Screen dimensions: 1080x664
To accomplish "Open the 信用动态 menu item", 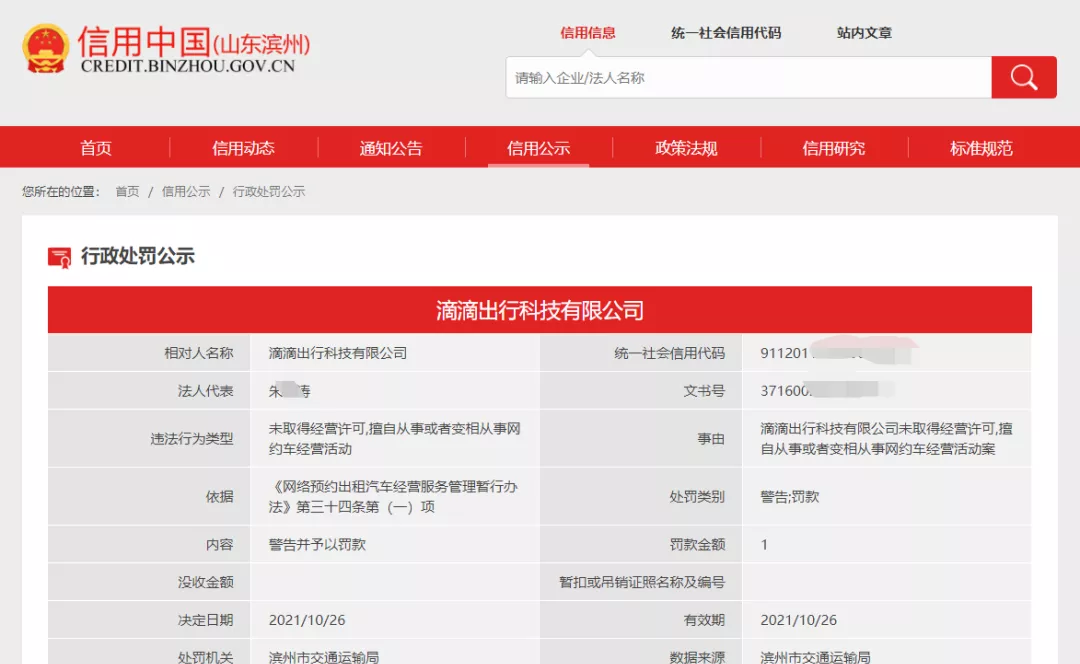I will 243,148.
